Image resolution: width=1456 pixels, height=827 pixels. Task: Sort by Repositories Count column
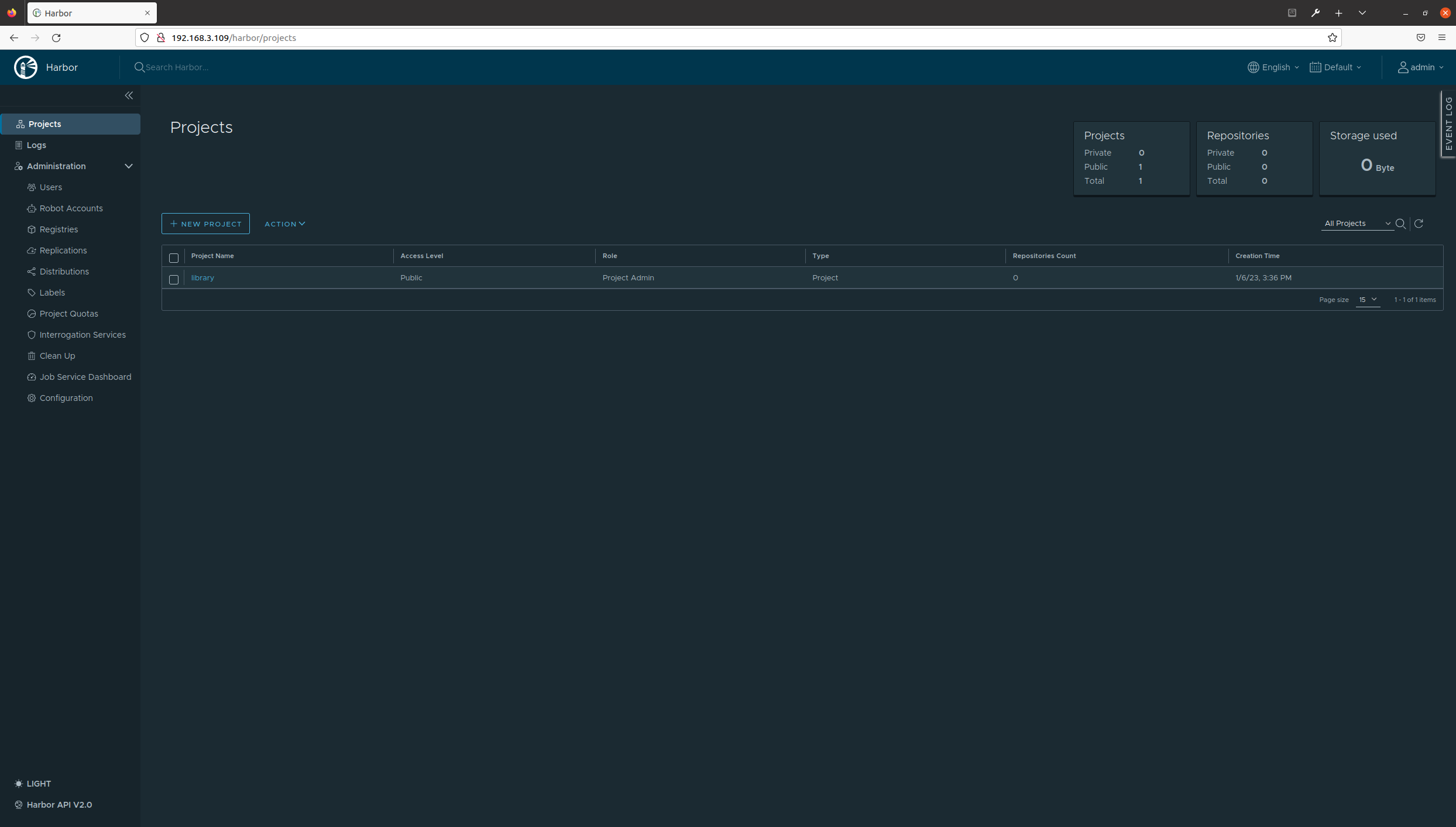point(1045,256)
